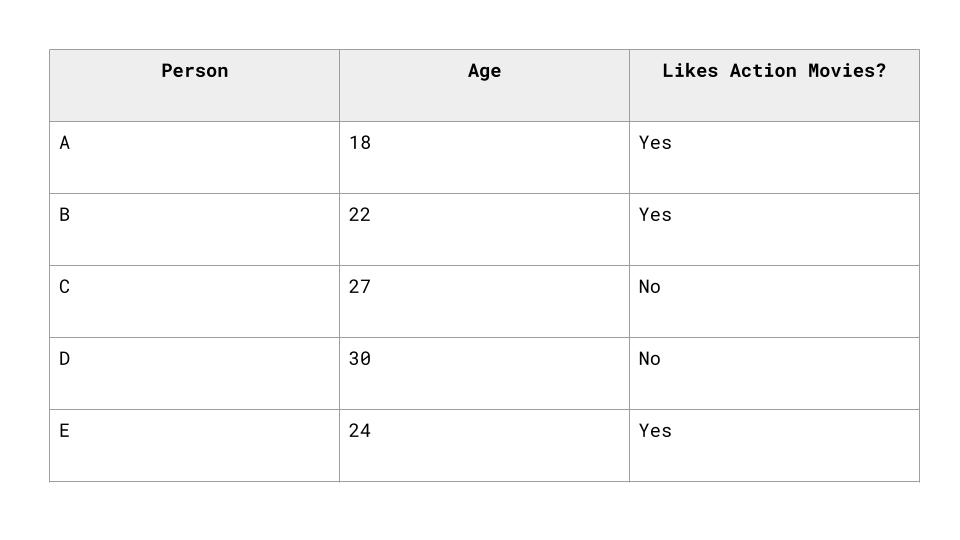The height and width of the screenshot is (540, 960).
Task: Click the cell labeled B
Action: [x=194, y=229]
